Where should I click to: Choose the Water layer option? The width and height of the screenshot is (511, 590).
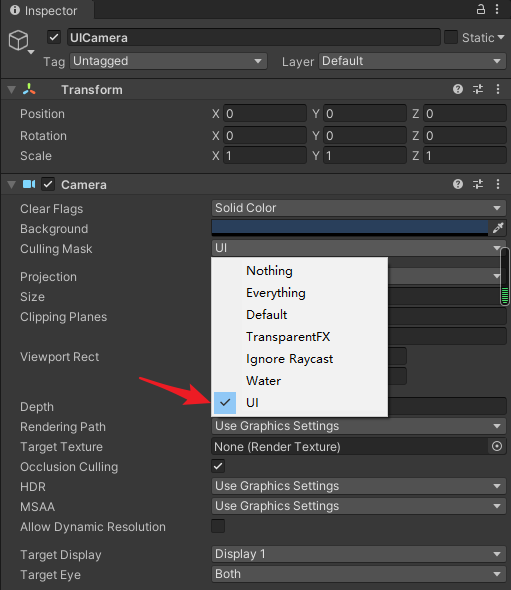300,381
